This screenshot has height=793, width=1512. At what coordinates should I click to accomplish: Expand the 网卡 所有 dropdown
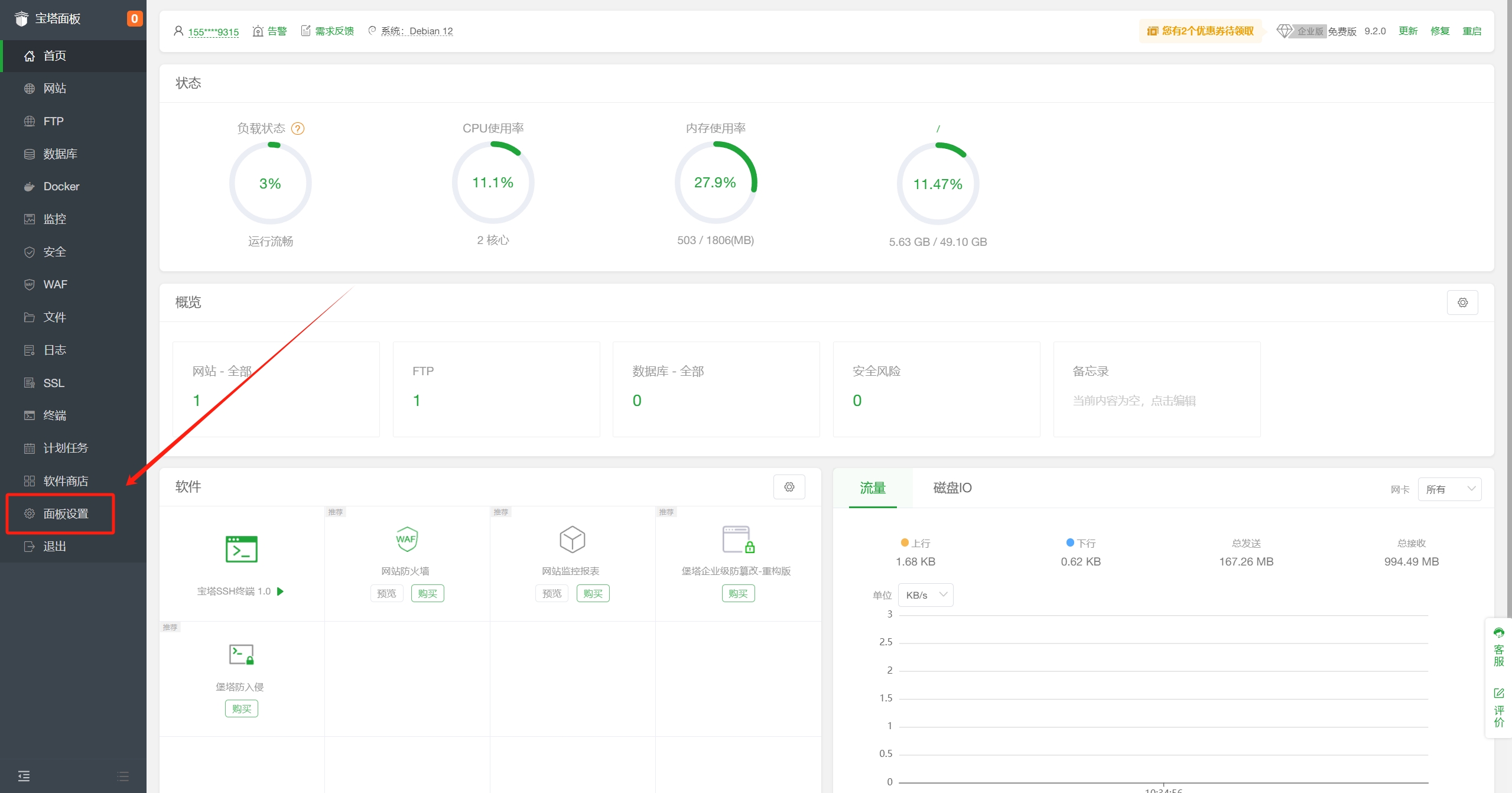pos(1449,489)
